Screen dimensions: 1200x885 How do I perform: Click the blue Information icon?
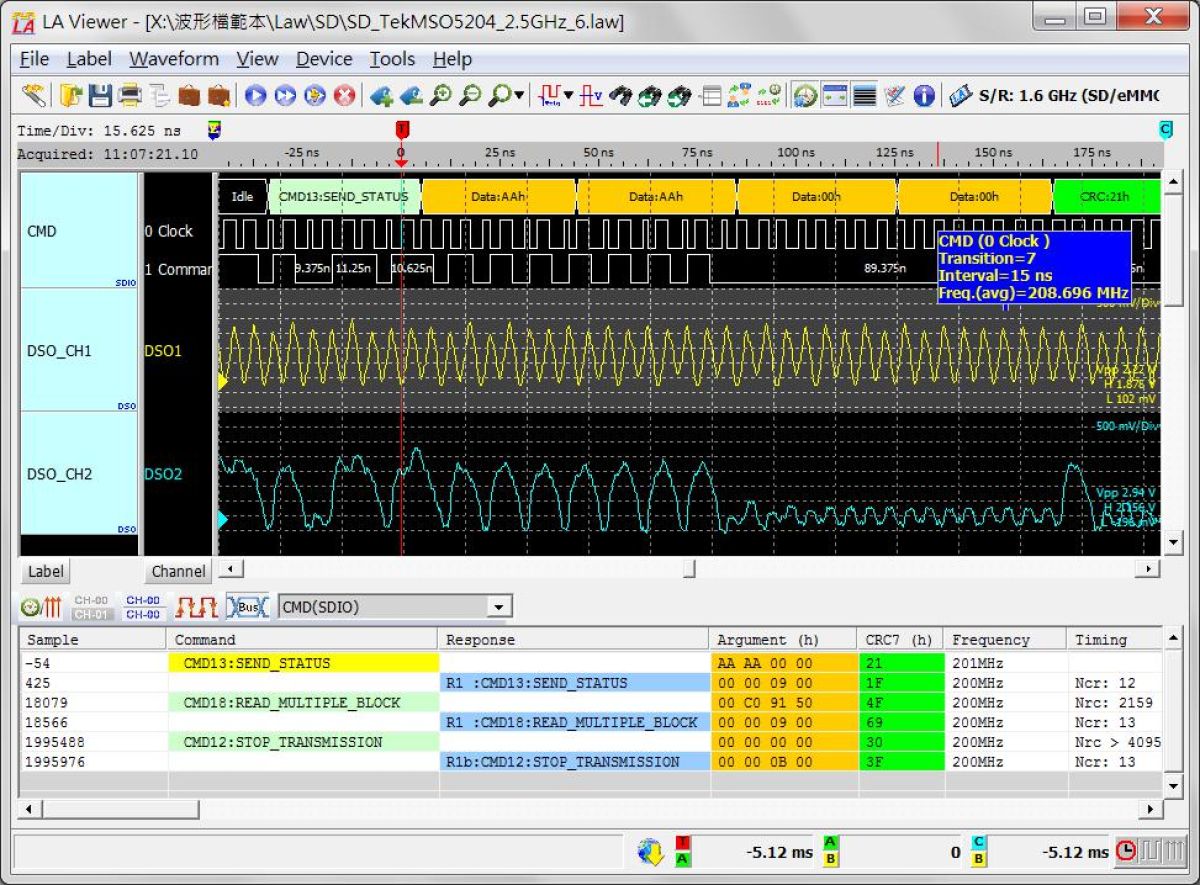(x=924, y=96)
